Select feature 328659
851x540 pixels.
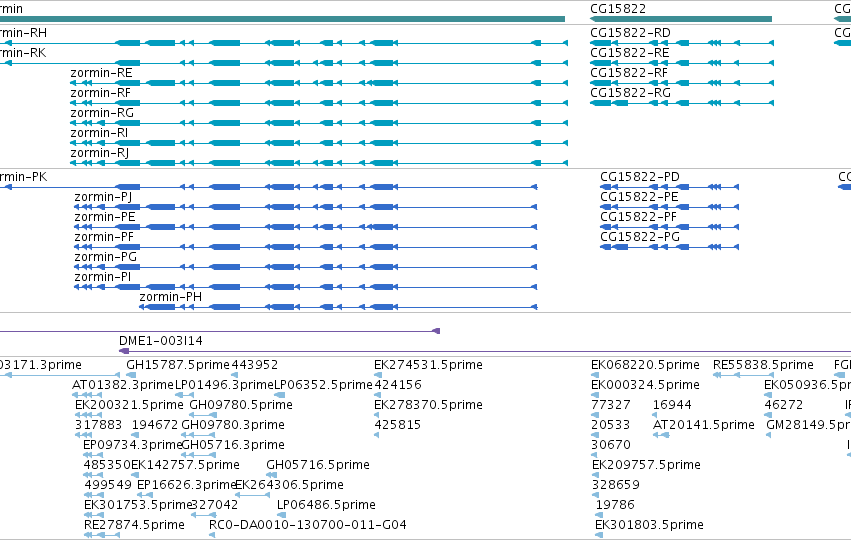coord(616,485)
